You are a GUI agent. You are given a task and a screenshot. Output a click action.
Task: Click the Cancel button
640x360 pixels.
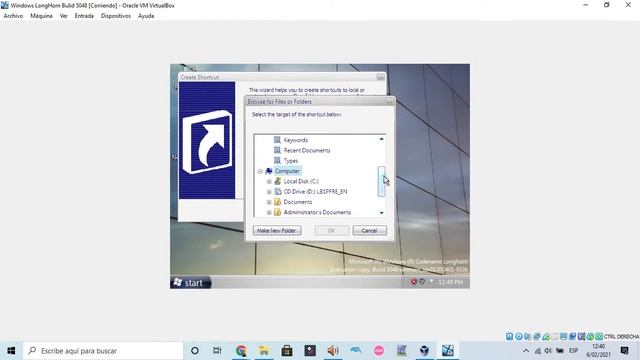pos(369,231)
